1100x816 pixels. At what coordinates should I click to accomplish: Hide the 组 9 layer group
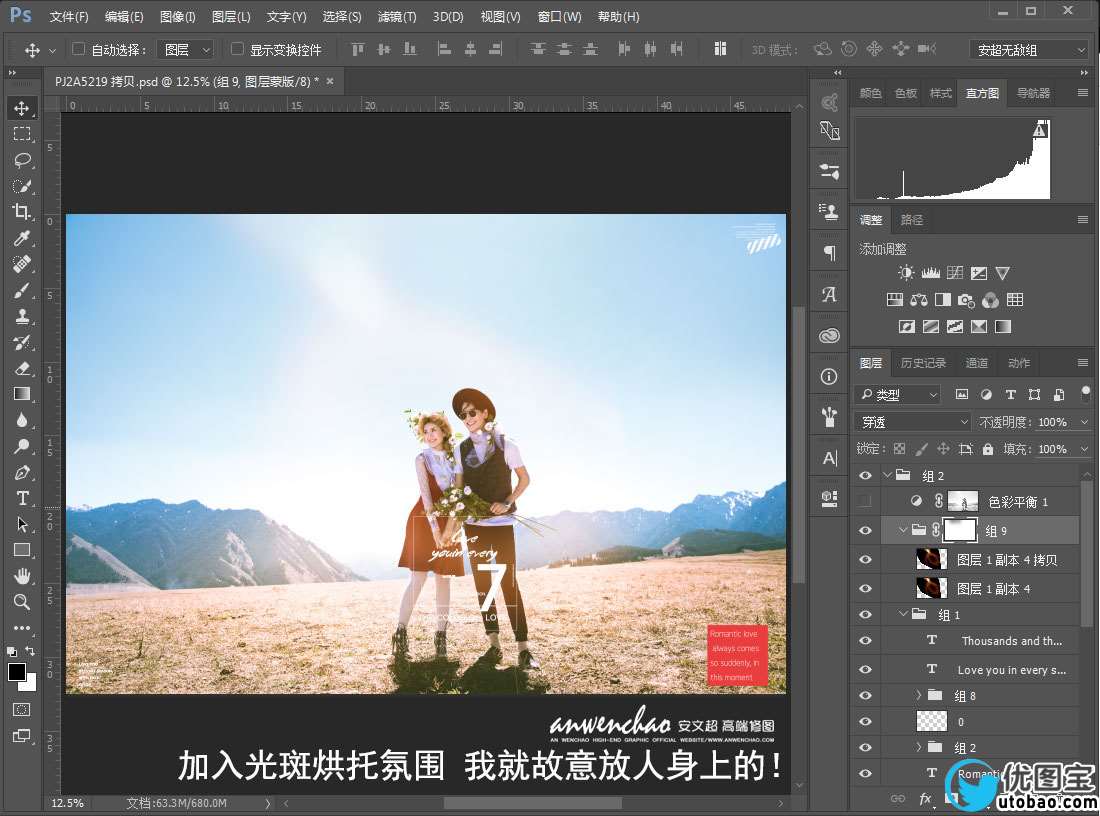point(865,530)
